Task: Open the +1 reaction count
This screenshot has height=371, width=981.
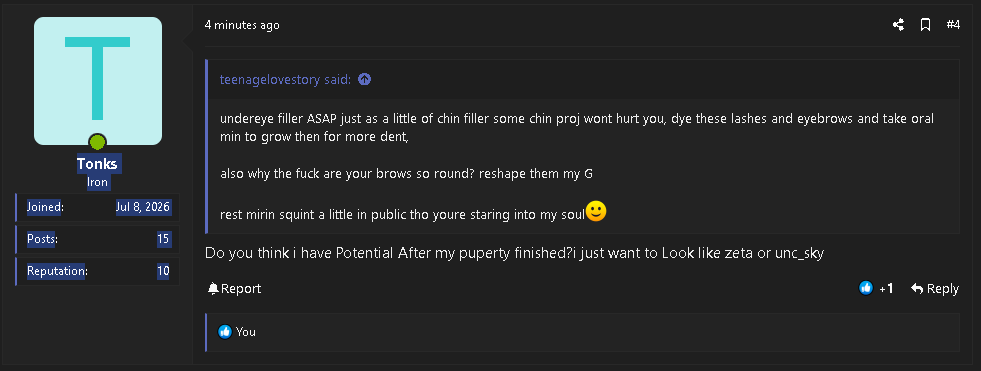Action: coord(886,288)
